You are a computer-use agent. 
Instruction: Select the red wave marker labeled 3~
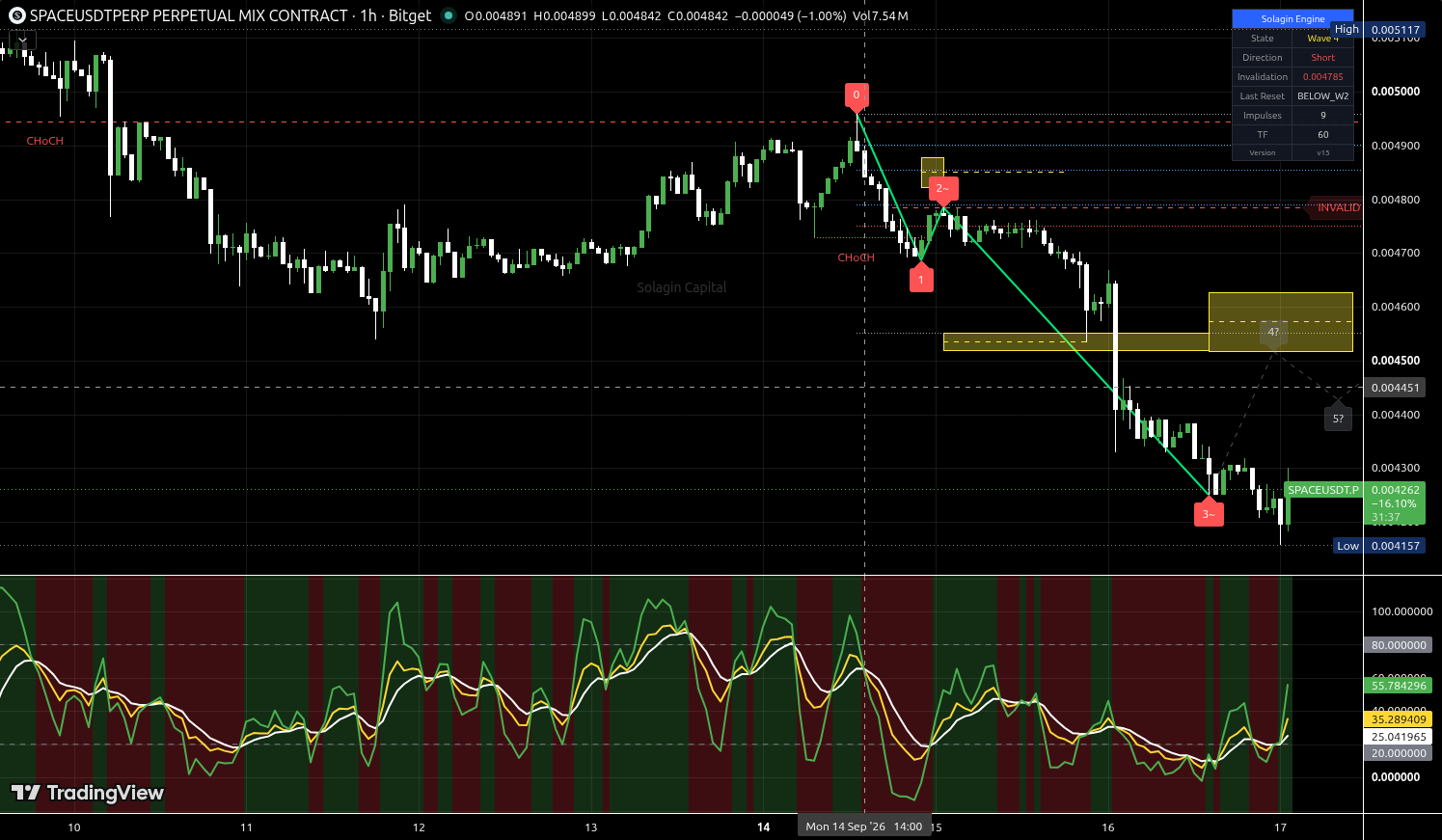(1209, 513)
